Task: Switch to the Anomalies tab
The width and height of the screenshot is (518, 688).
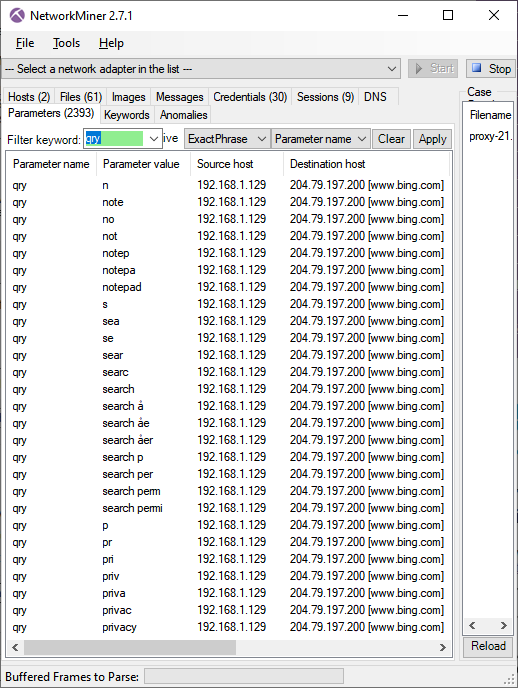Action: [x=183, y=115]
